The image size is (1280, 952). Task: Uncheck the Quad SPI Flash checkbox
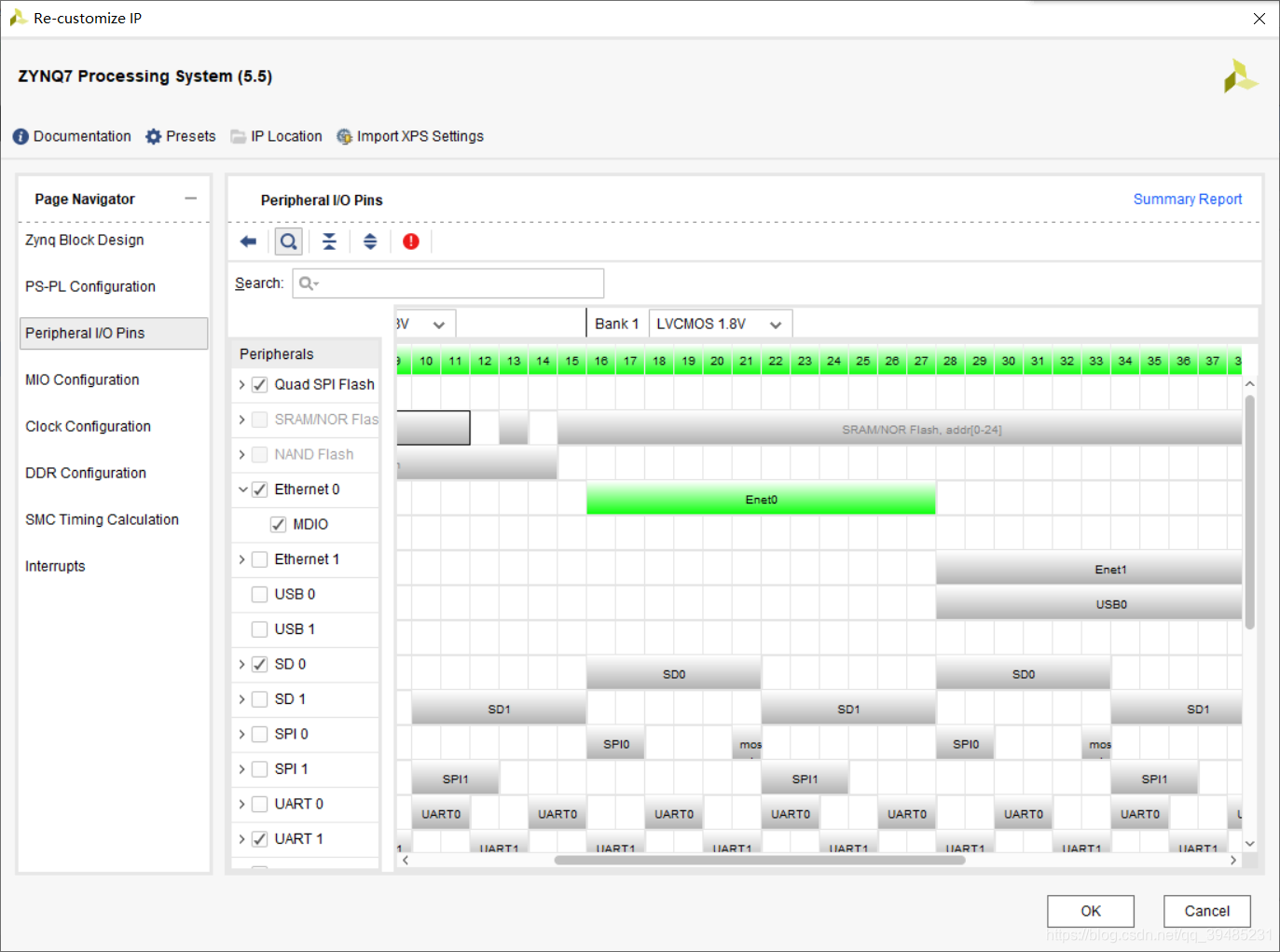[x=260, y=384]
